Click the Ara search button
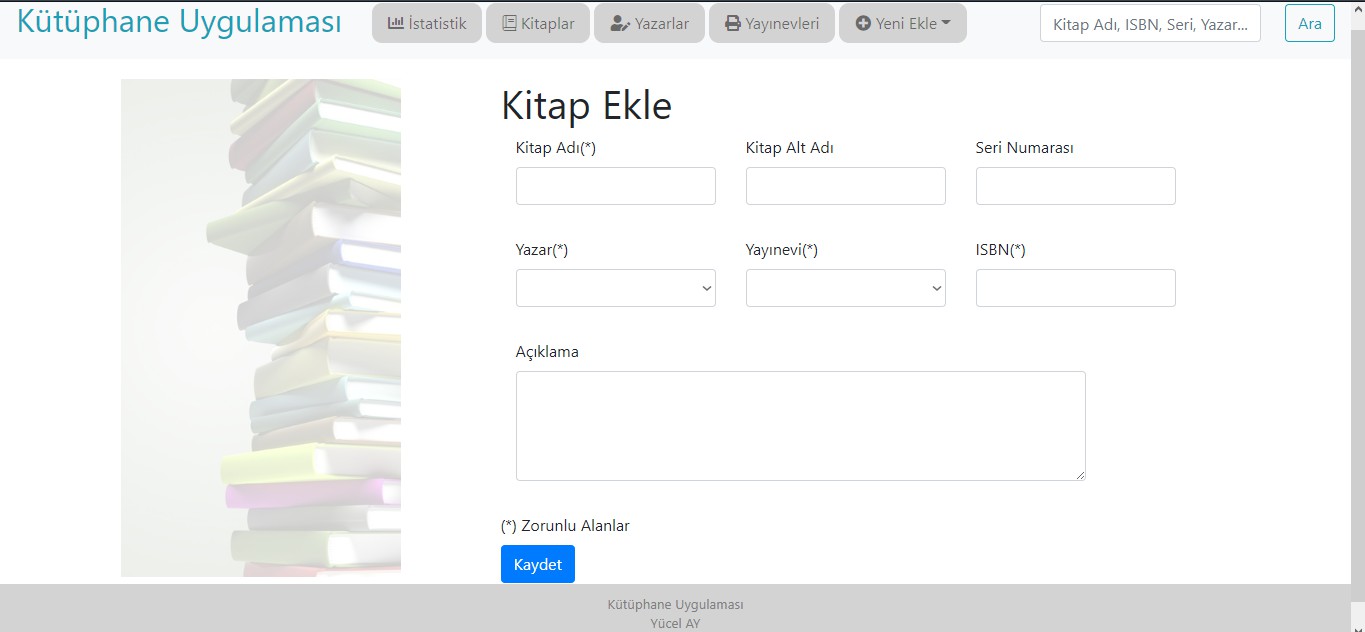Screen dimensions: 1365x632 coord(1309,23)
